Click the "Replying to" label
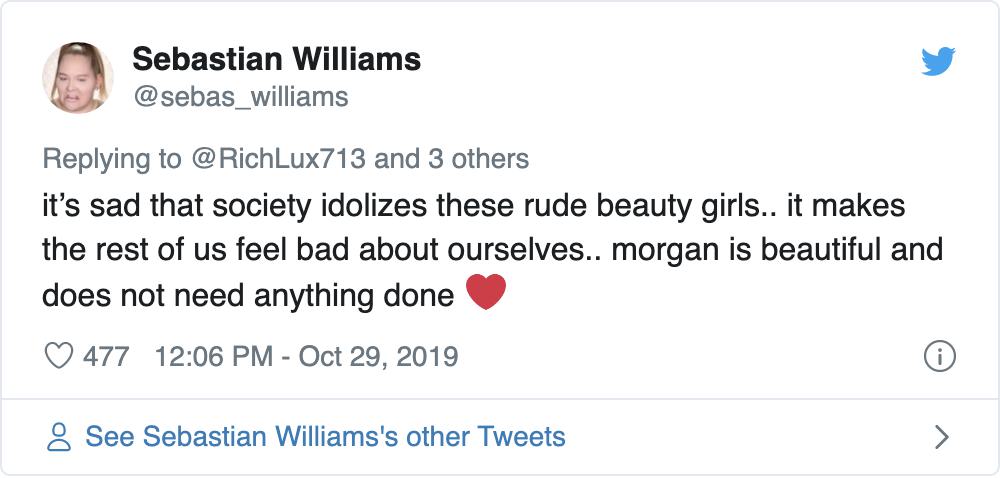Image resolution: width=1000 pixels, height=478 pixels. (111, 158)
